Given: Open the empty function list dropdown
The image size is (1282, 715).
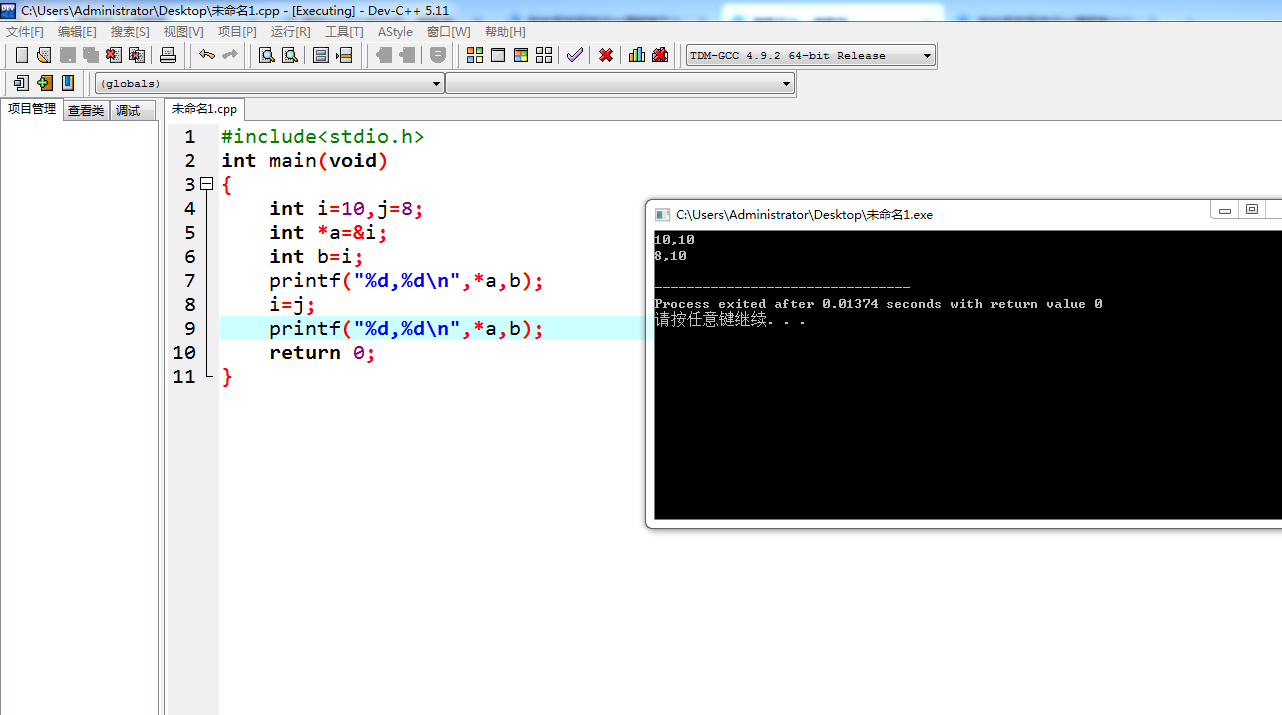Looking at the screenshot, I should [620, 84].
